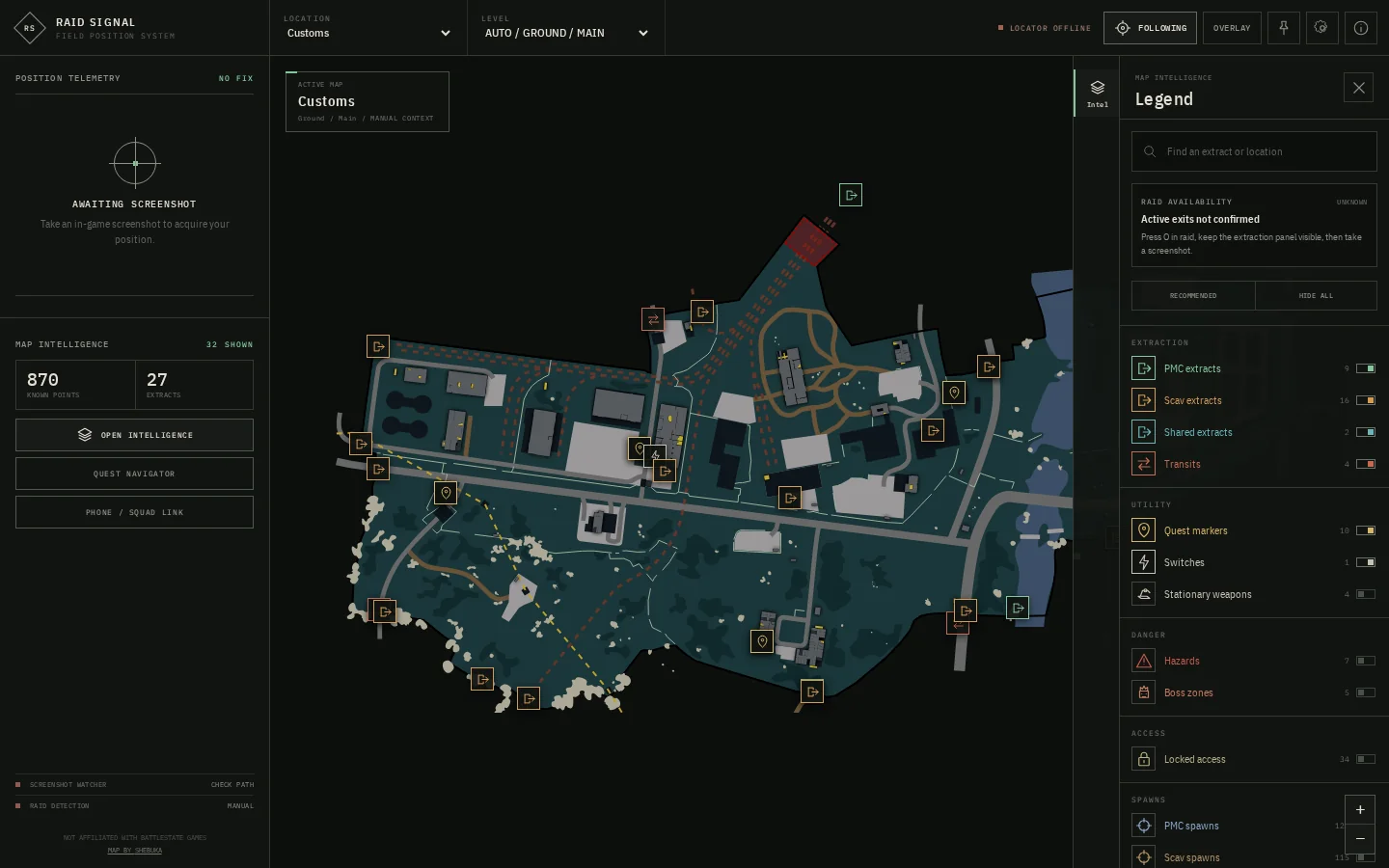Click the Switches lightning bolt icon

pos(1143,562)
